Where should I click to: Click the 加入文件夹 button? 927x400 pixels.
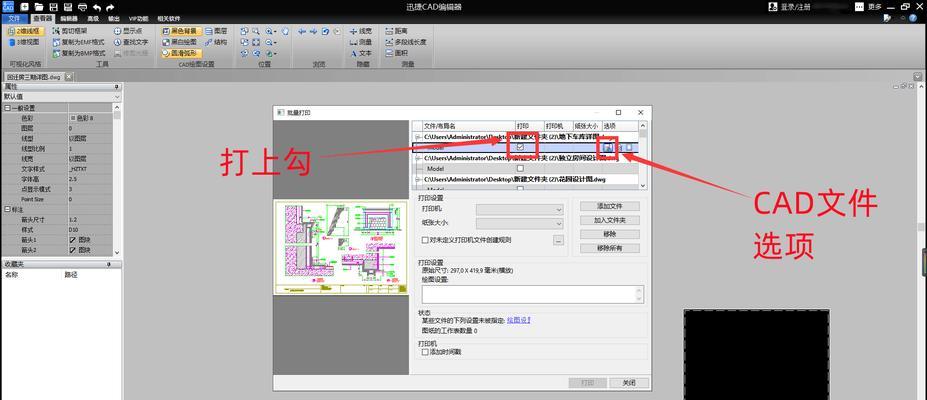610,220
